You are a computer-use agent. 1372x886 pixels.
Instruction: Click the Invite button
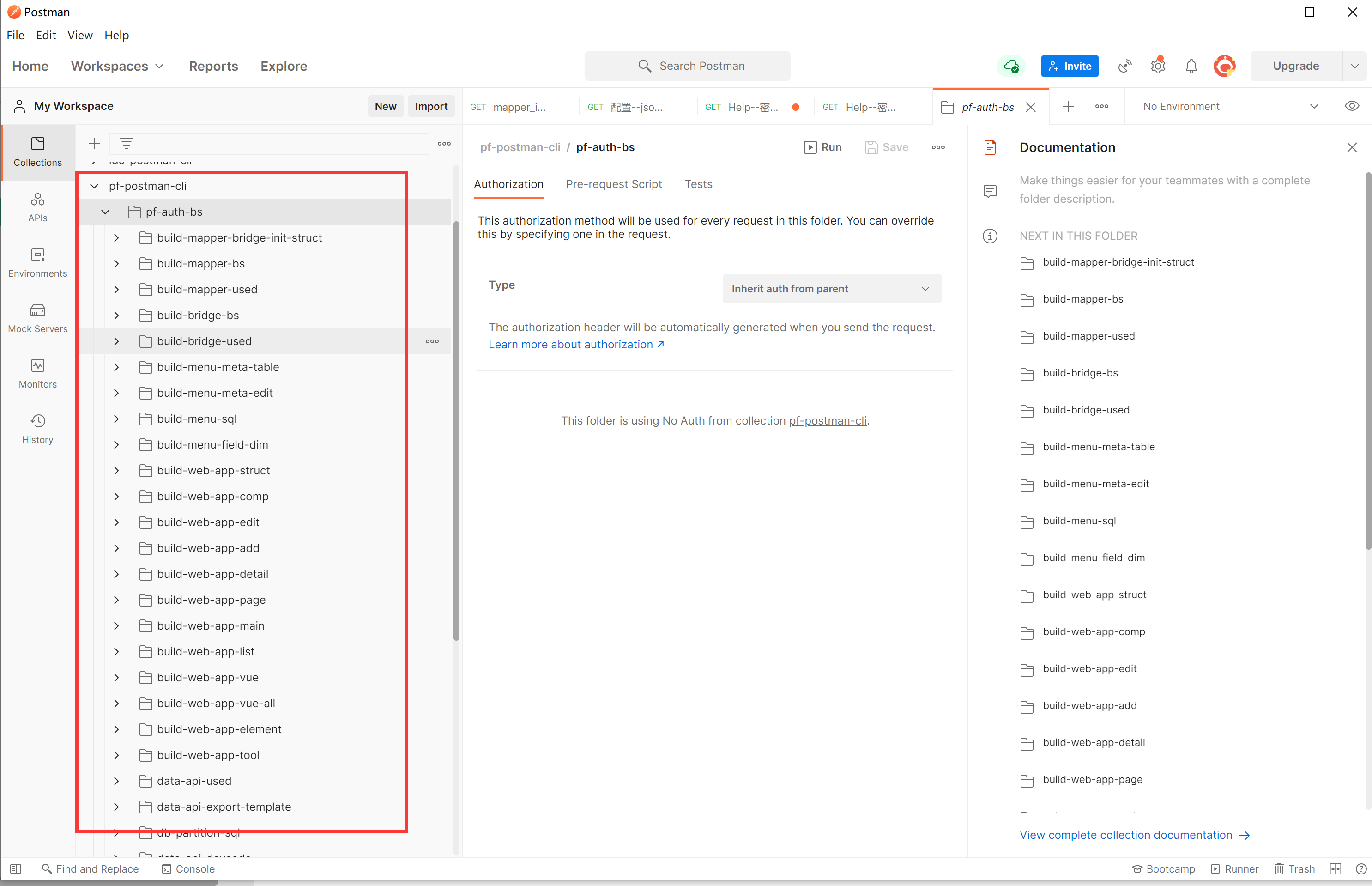[x=1070, y=66]
